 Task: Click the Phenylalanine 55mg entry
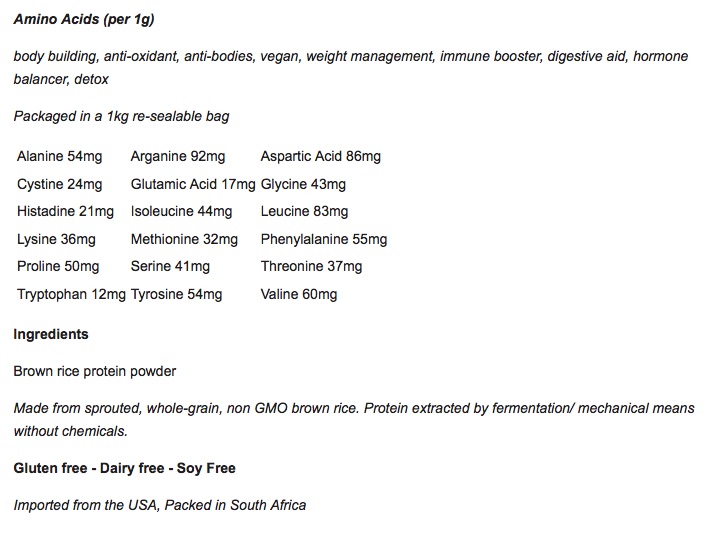pyautogui.click(x=323, y=239)
